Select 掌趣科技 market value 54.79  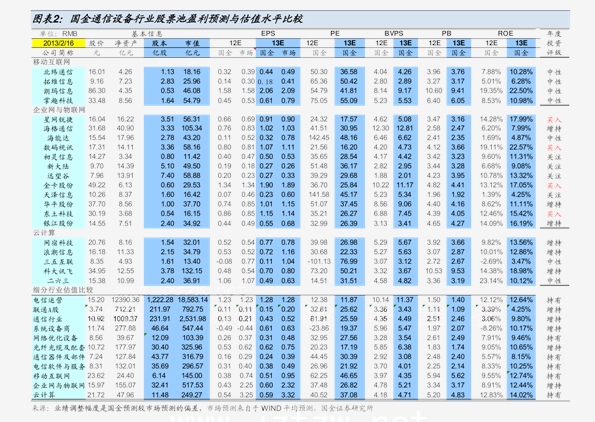tap(192, 101)
